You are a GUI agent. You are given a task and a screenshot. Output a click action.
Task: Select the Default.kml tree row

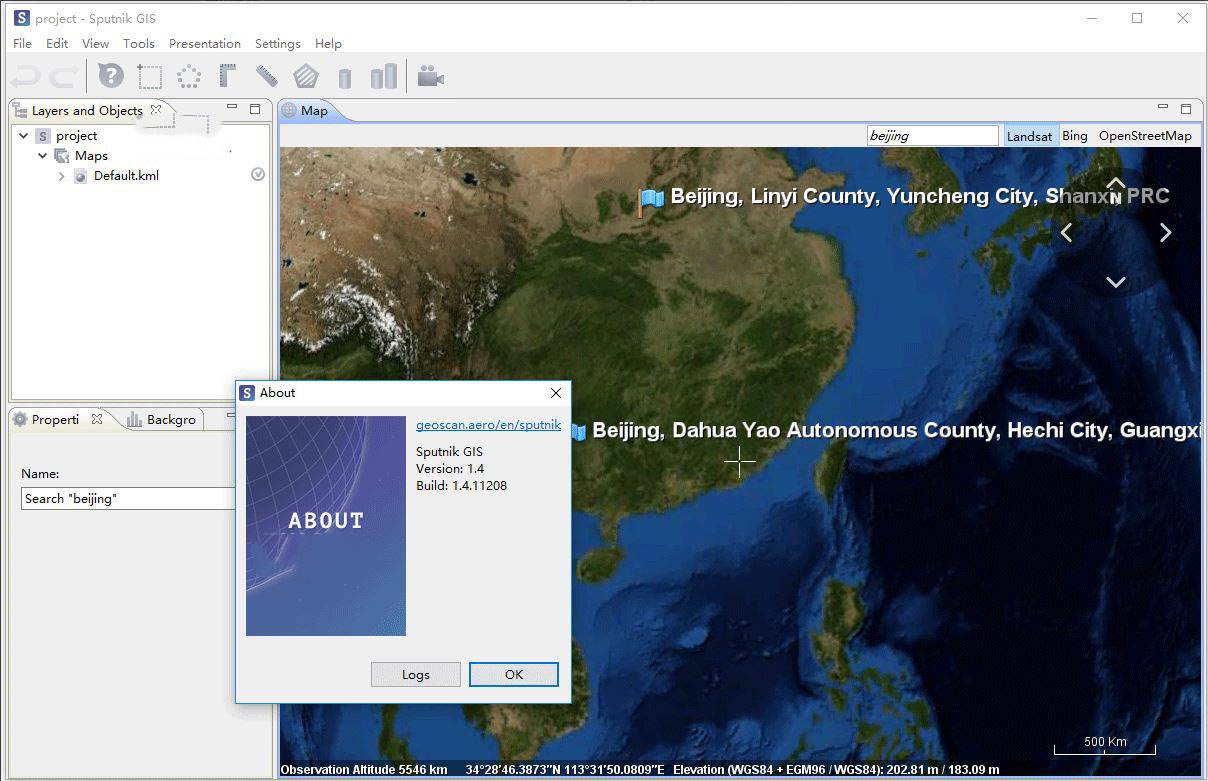pyautogui.click(x=126, y=176)
